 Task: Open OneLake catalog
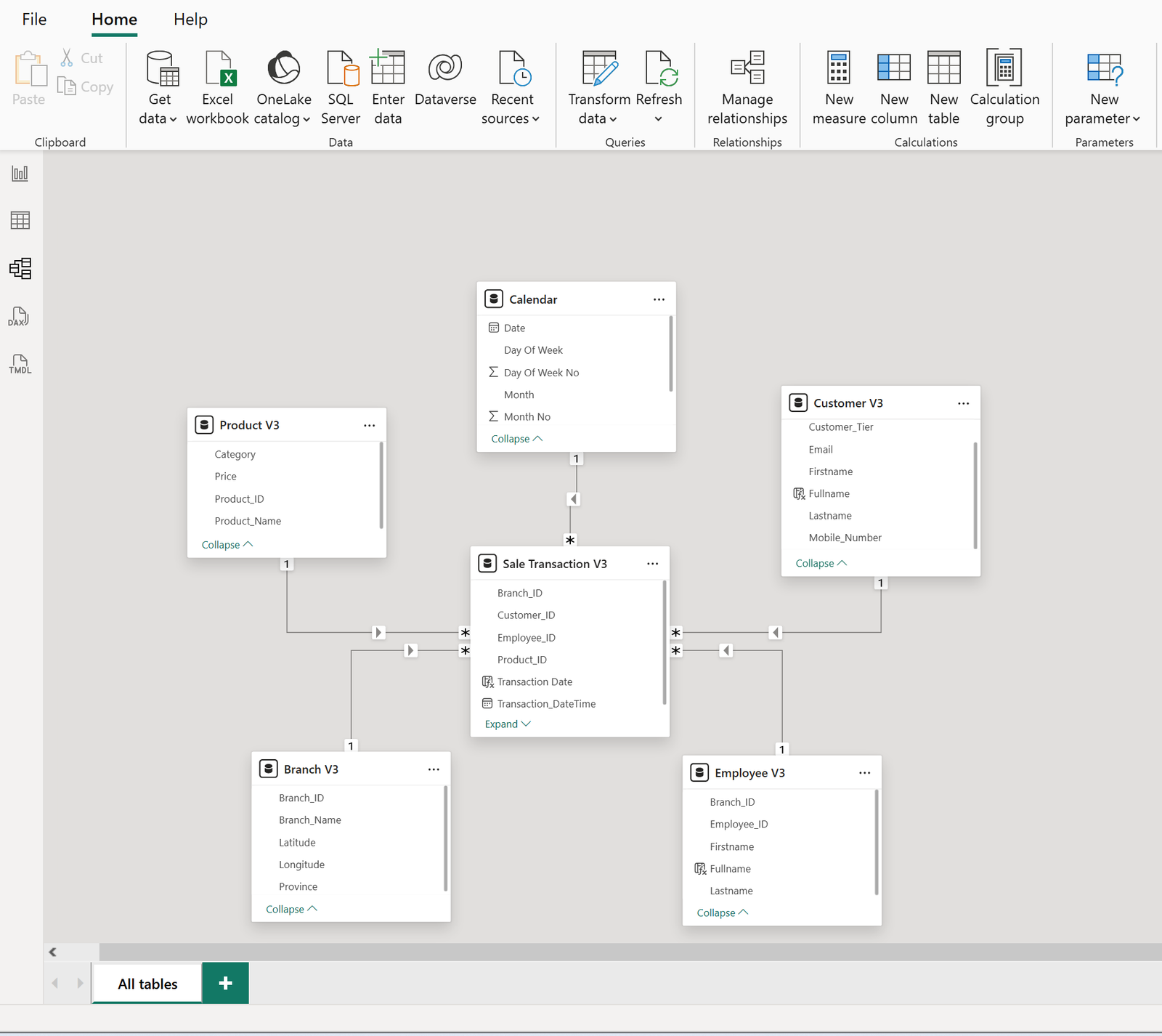click(x=283, y=88)
